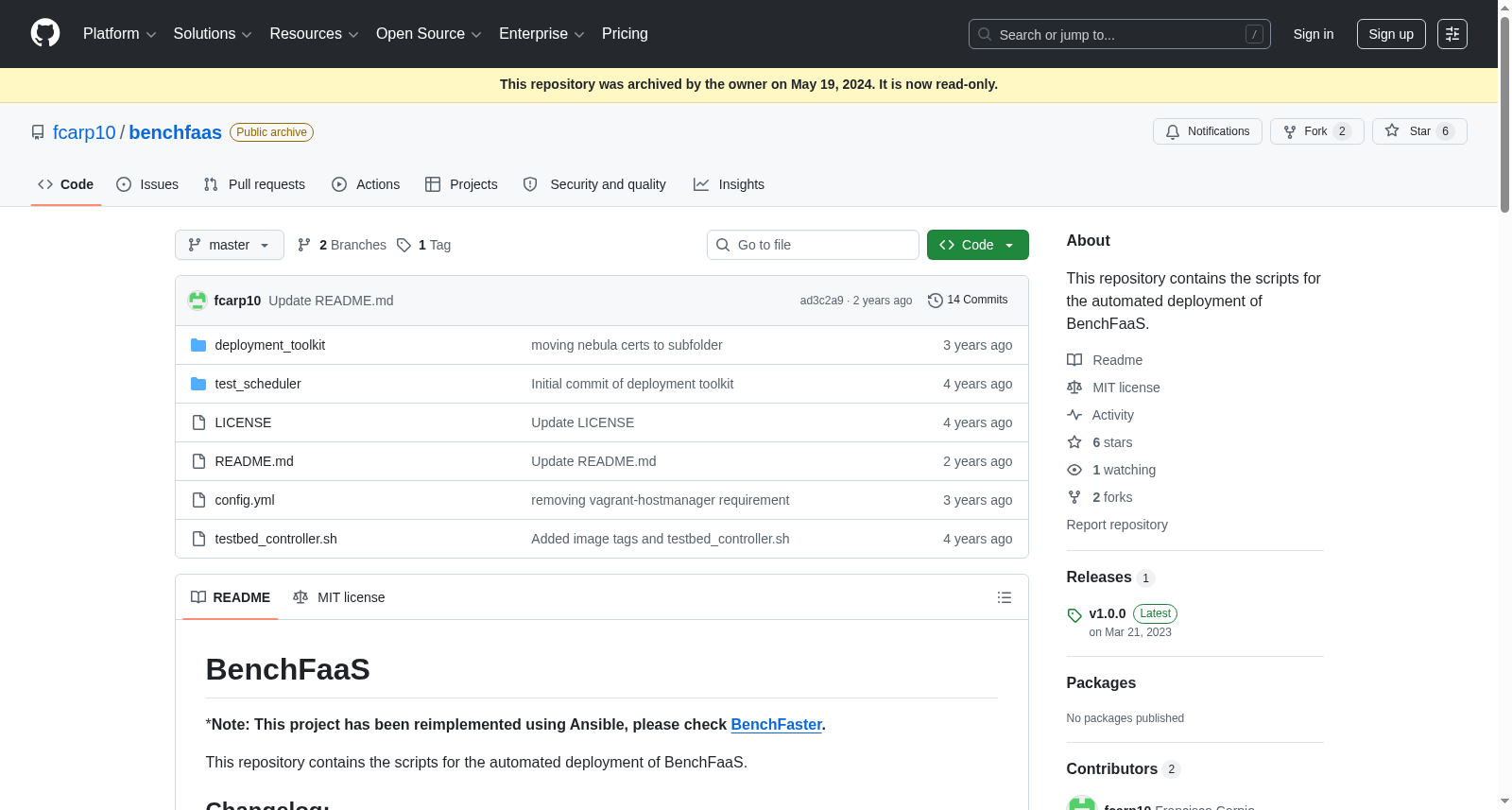This screenshot has height=810, width=1512.
Task: Click the Sign in link
Action: (1314, 34)
